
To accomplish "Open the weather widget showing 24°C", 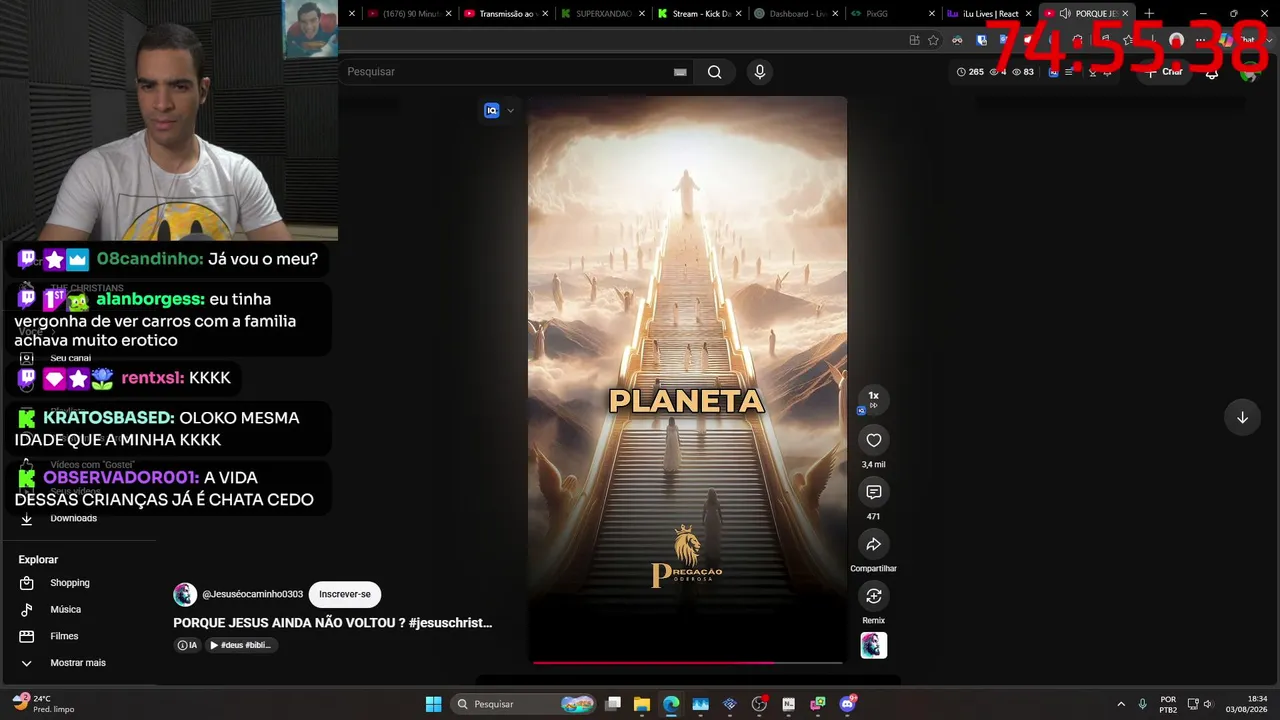I will tap(45, 704).
